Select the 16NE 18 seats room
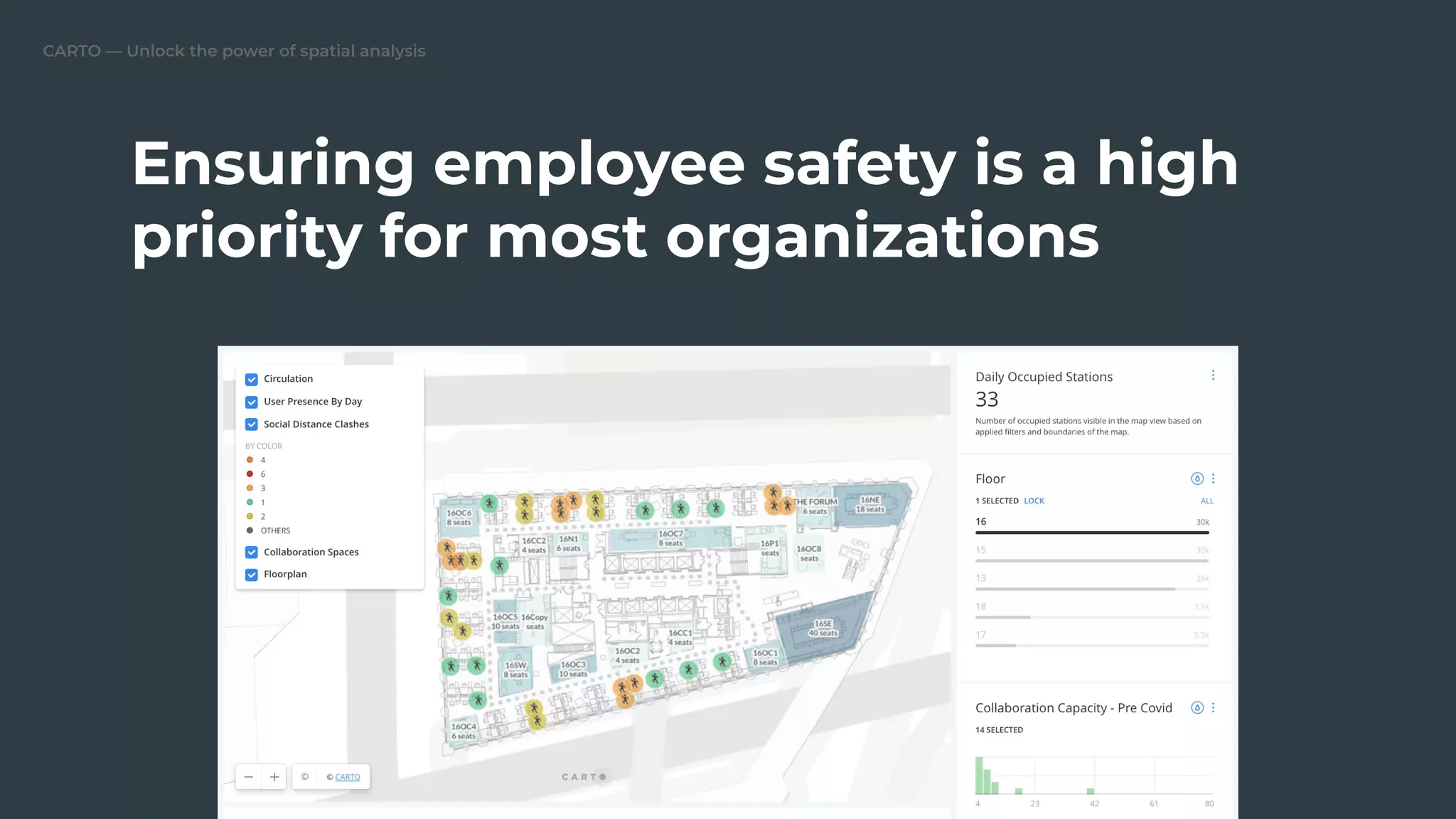 click(870, 505)
